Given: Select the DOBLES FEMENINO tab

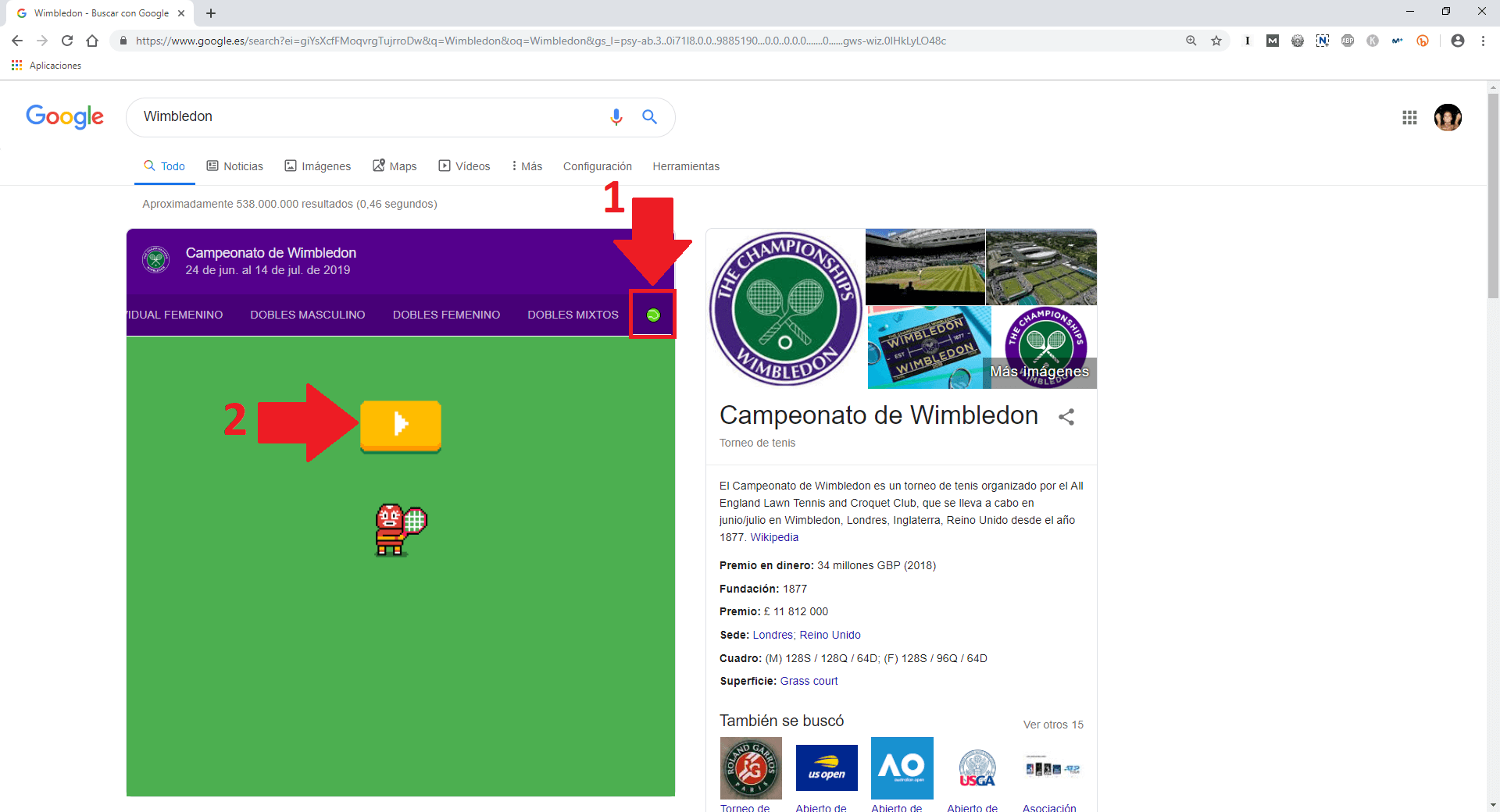Looking at the screenshot, I should [446, 315].
